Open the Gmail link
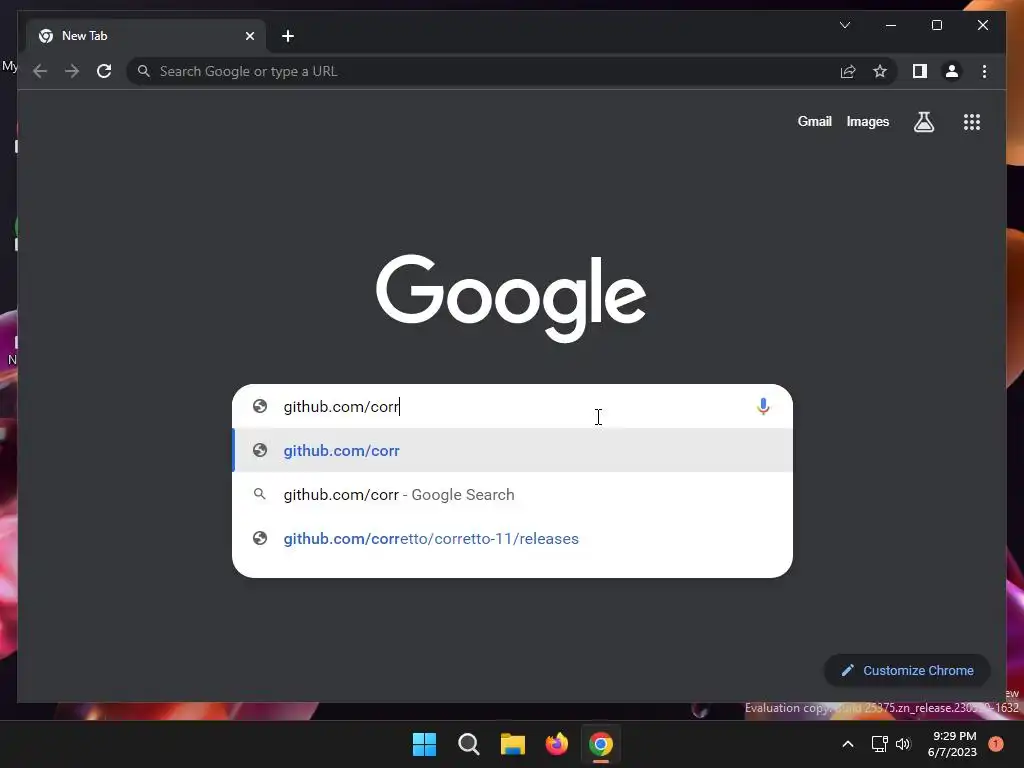This screenshot has height=768, width=1024. pyautogui.click(x=814, y=121)
